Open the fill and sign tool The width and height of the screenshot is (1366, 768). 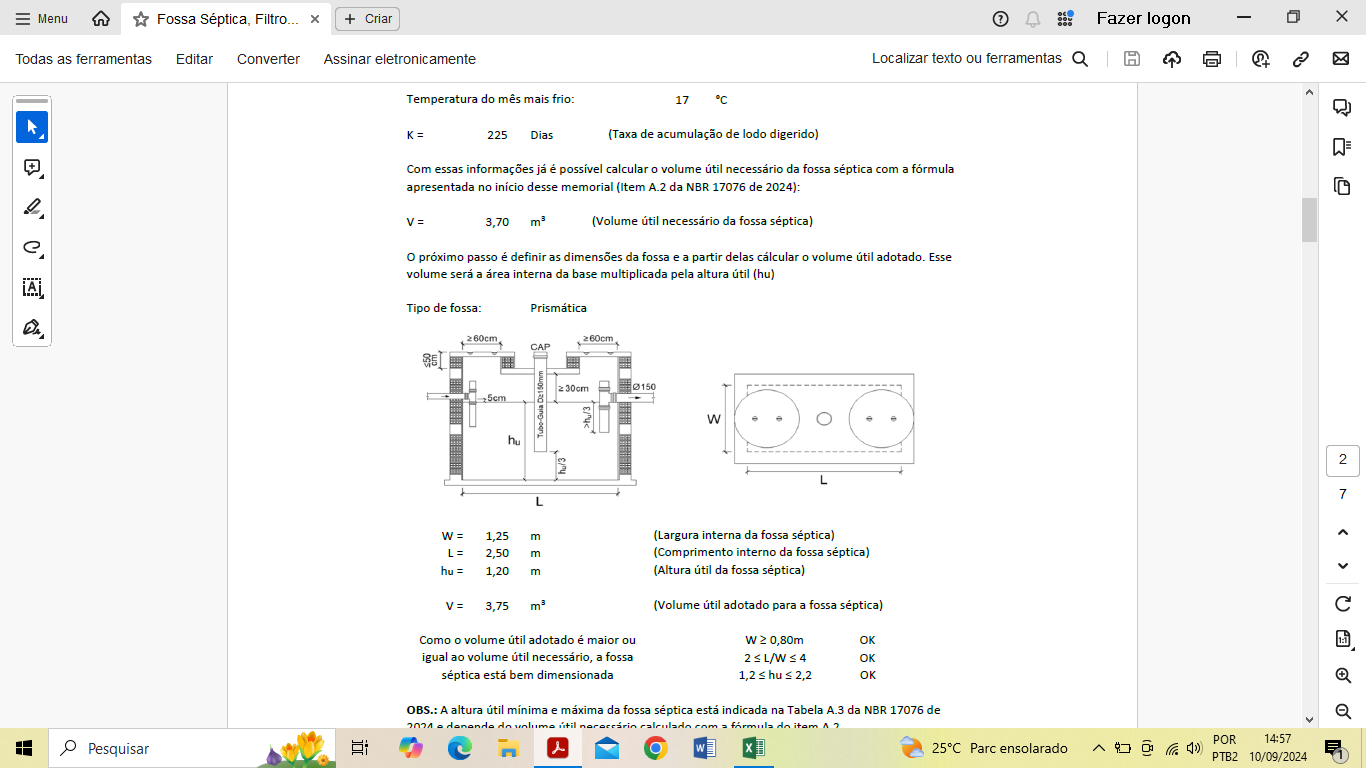tap(32, 328)
